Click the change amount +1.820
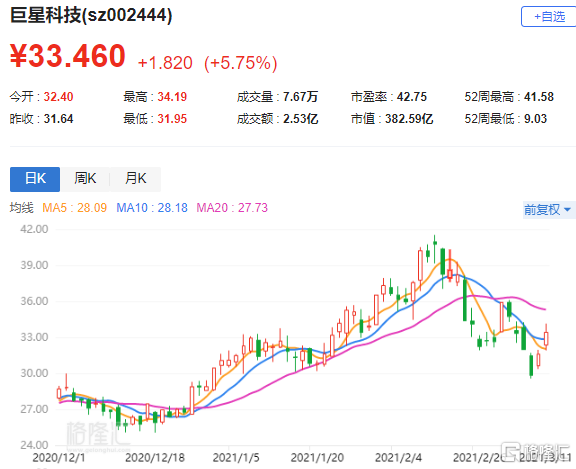The width and height of the screenshot is (576, 469). [x=165, y=63]
